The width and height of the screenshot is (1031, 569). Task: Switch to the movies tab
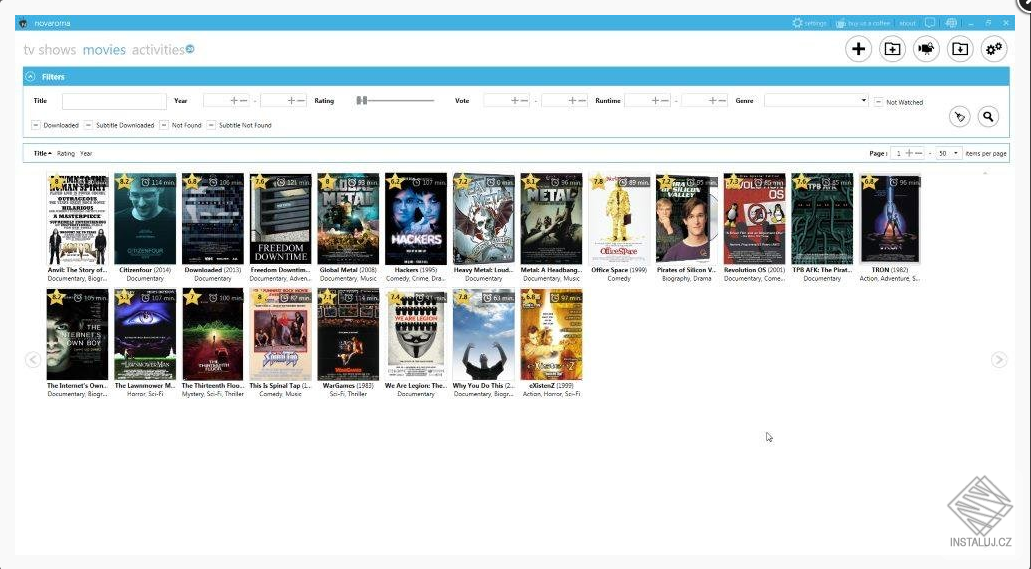click(x=104, y=50)
